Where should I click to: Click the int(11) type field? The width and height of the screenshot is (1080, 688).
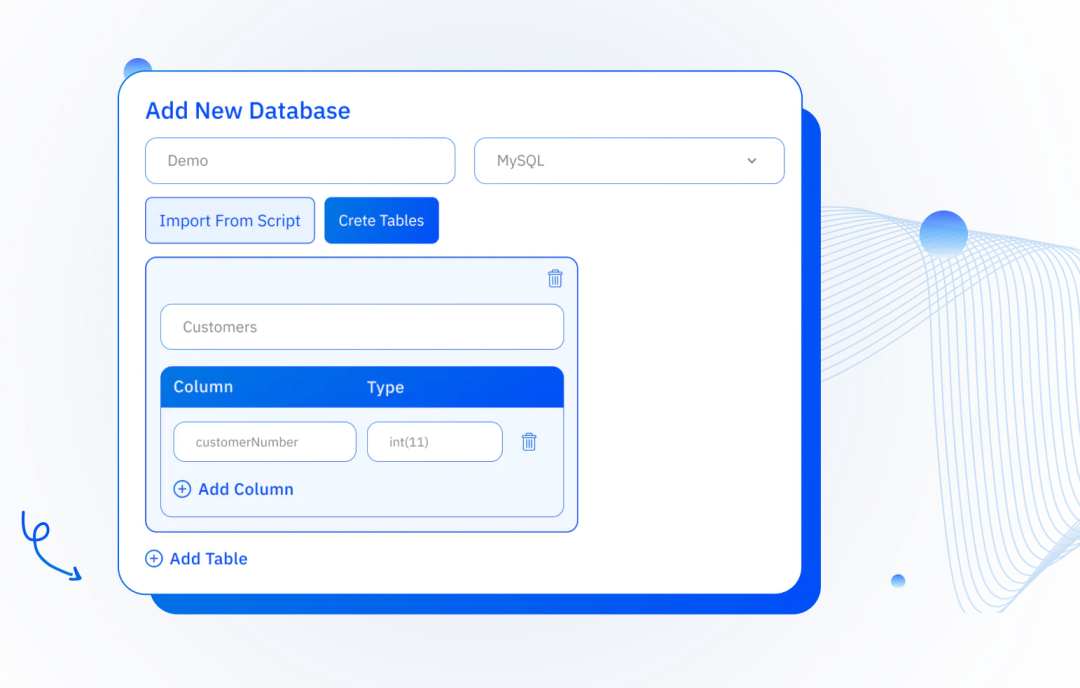pos(434,441)
